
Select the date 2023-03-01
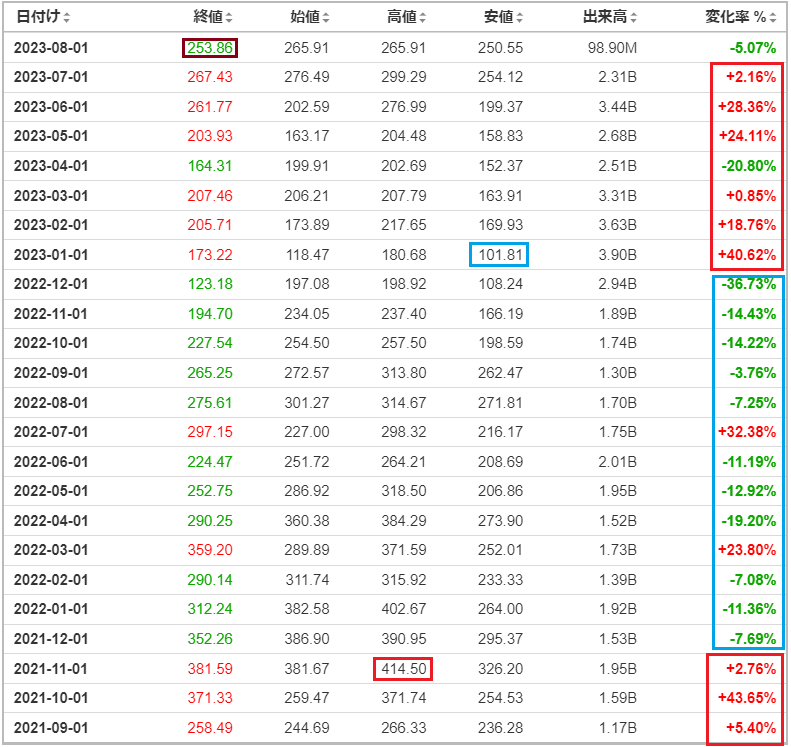click(x=51, y=196)
